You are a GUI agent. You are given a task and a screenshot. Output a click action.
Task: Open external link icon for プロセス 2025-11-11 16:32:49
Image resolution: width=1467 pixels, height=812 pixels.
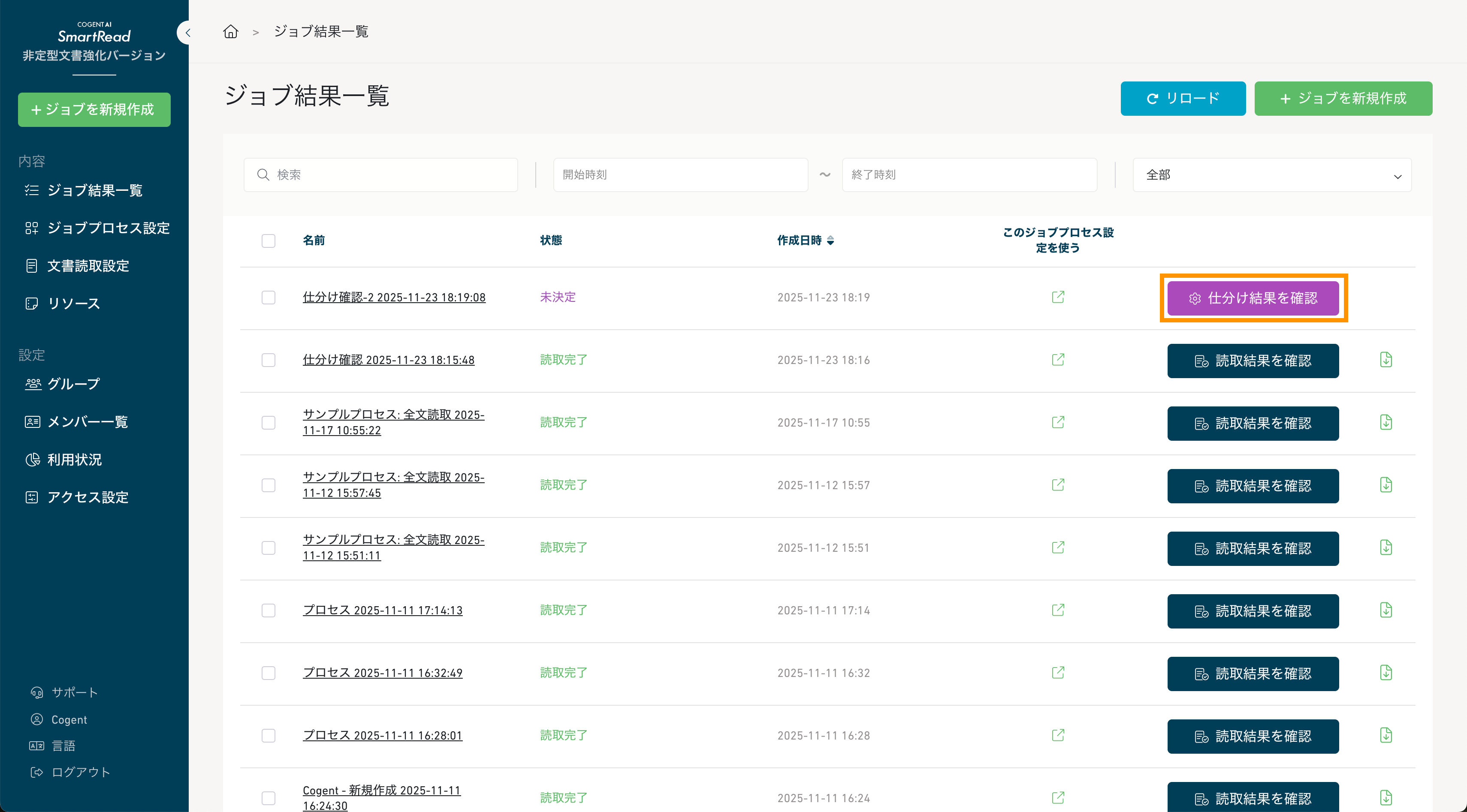(x=1057, y=673)
